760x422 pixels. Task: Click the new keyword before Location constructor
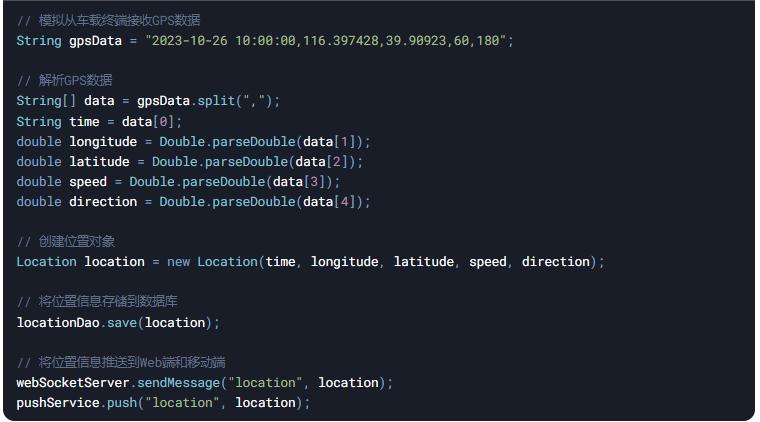click(178, 261)
